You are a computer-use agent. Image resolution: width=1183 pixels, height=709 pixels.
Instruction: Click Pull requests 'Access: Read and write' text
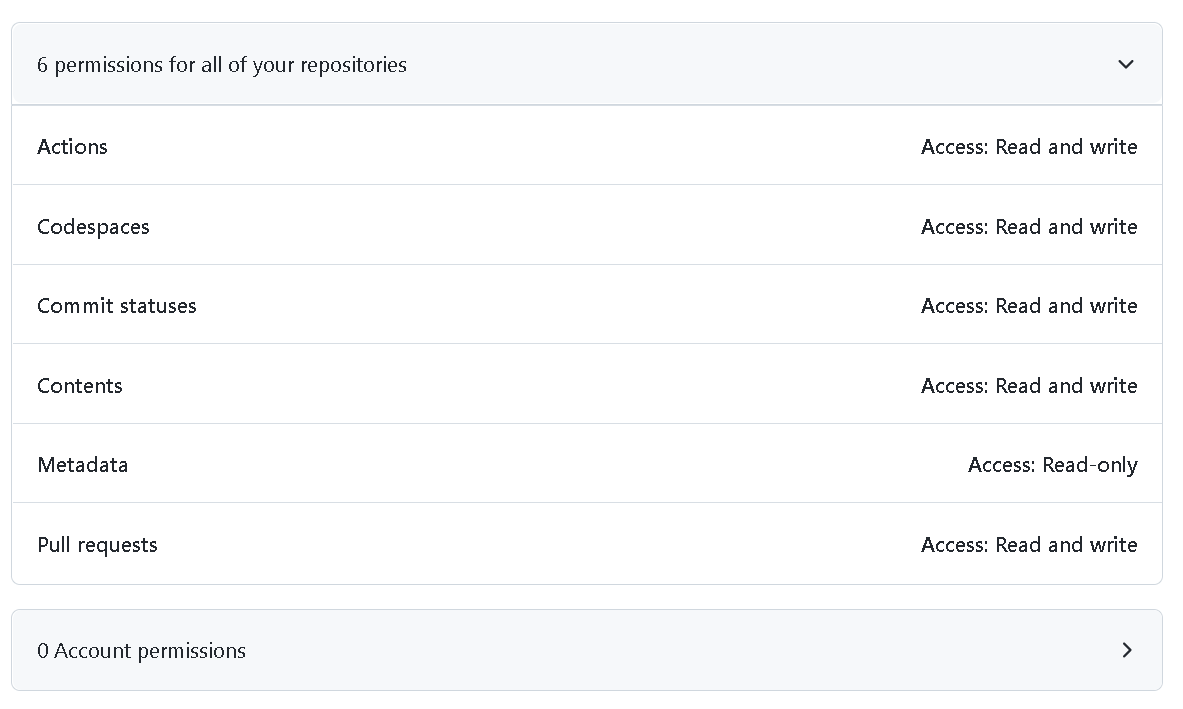tap(1029, 545)
